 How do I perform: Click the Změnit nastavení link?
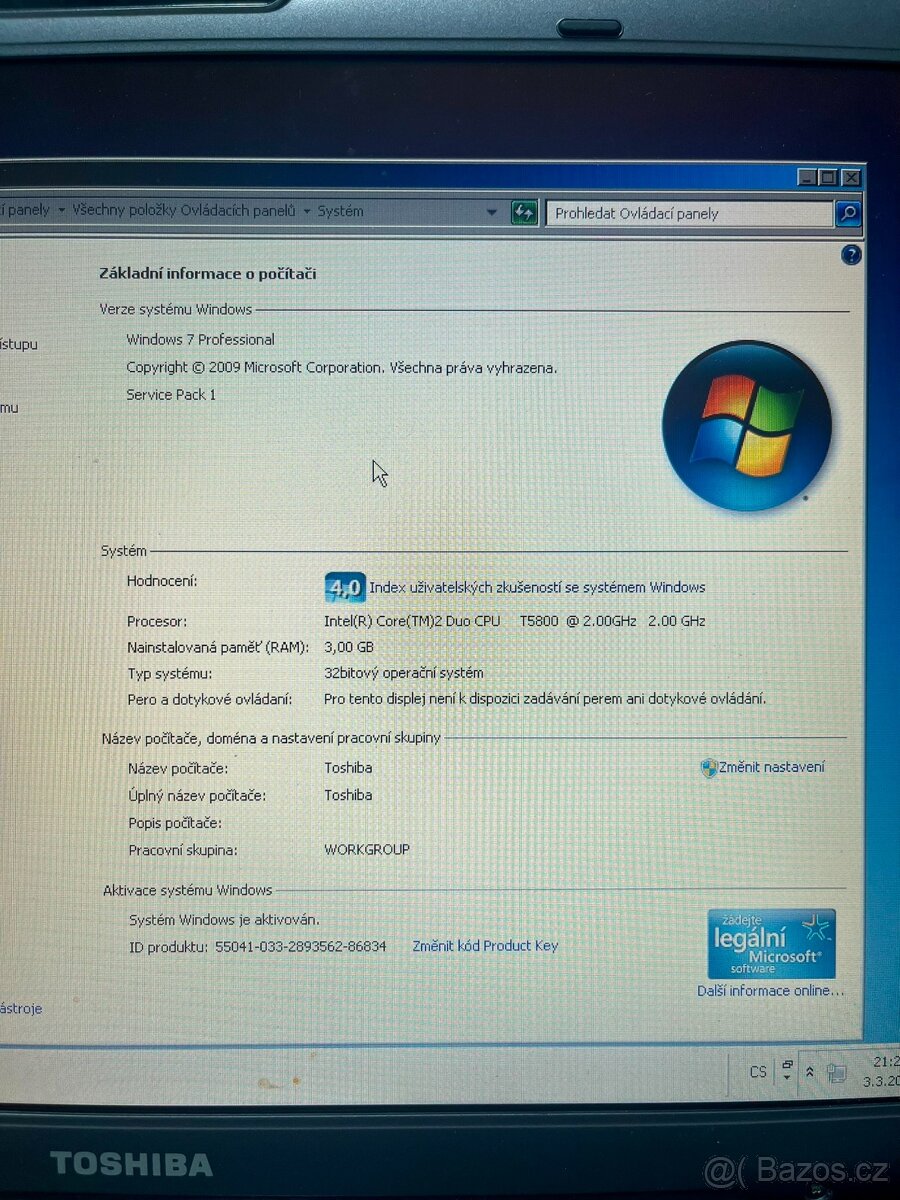coord(772,767)
